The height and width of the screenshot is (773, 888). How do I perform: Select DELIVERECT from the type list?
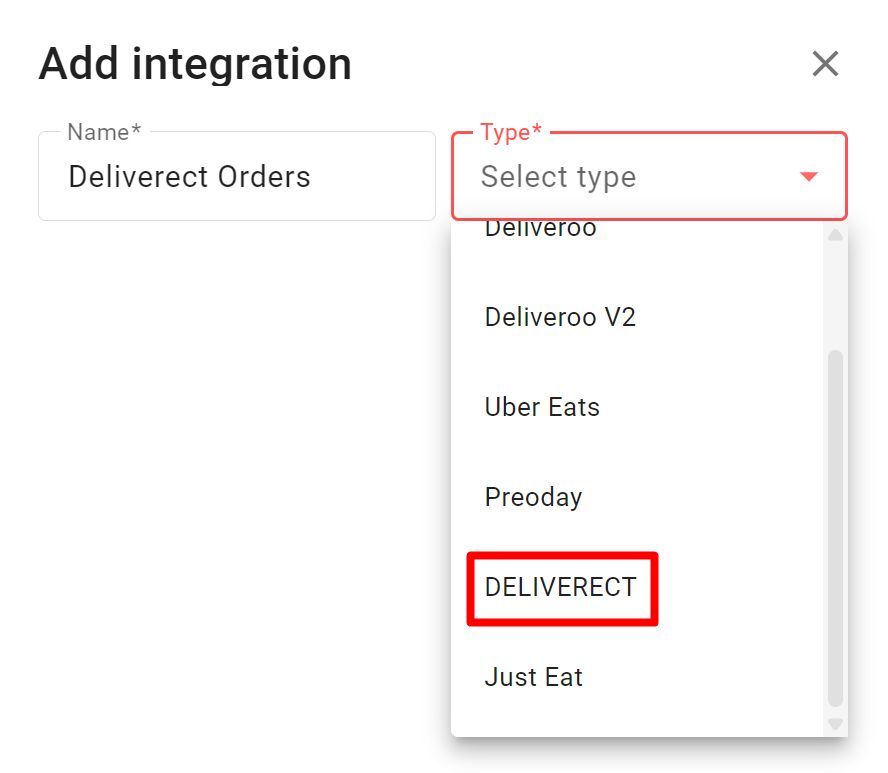pos(561,588)
